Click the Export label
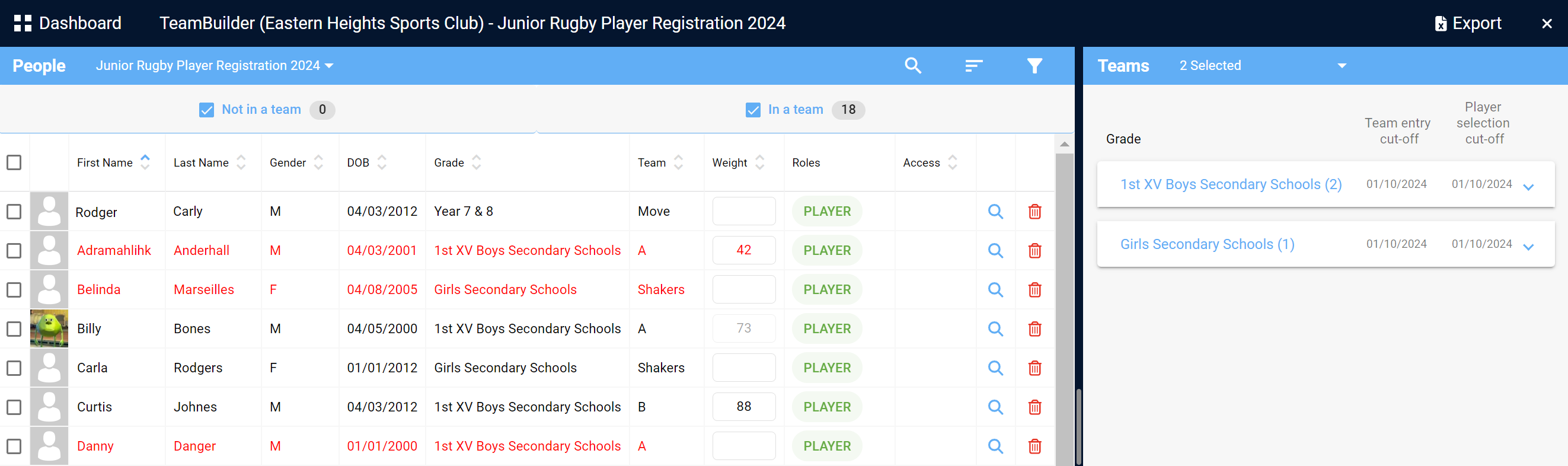The image size is (1568, 466). [x=1477, y=23]
